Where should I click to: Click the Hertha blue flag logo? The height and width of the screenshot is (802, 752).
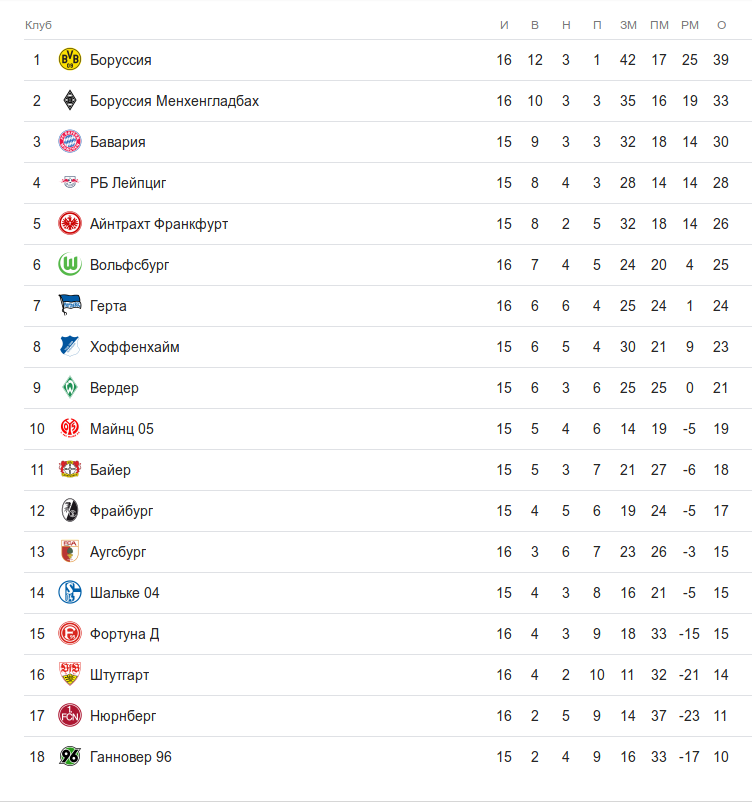tap(70, 306)
